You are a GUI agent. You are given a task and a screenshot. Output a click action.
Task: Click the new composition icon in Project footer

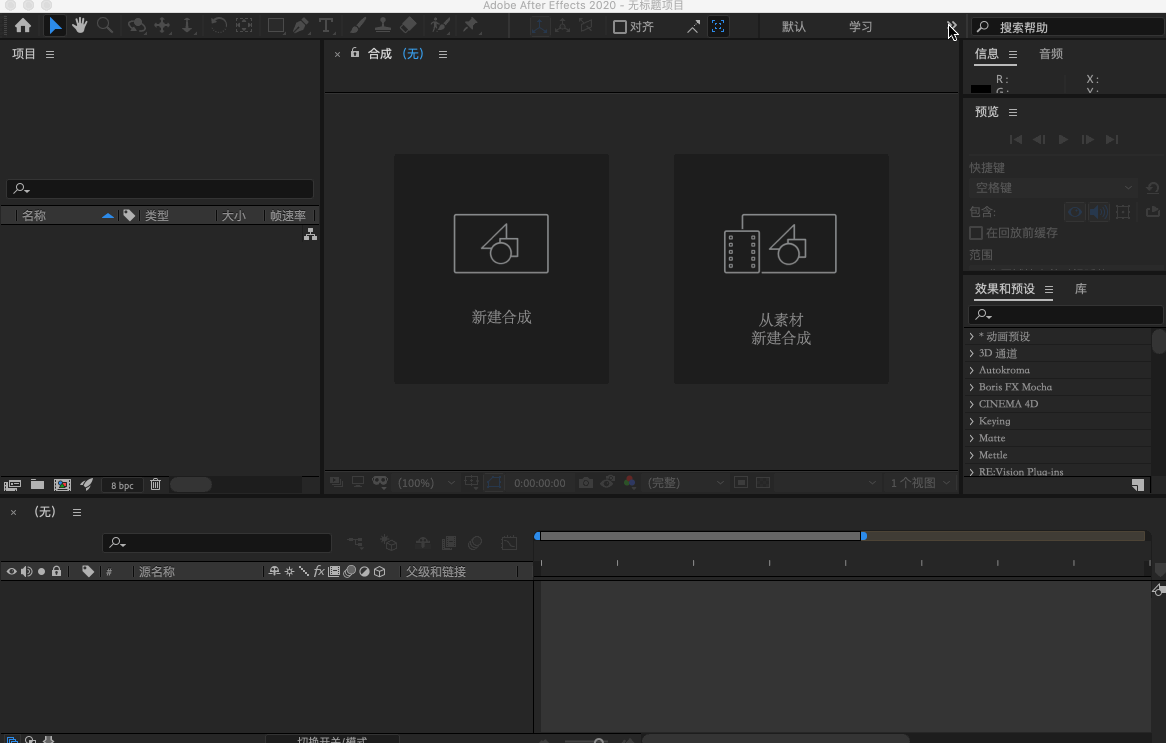click(x=62, y=485)
